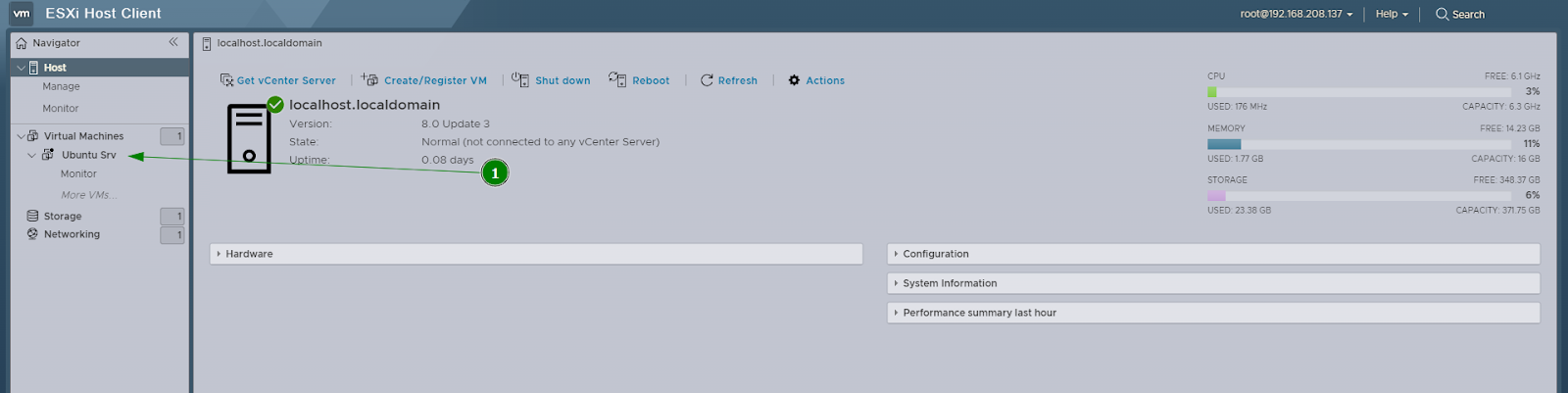Click the Networking icon in Navigator
This screenshot has width=1568, height=393.
(x=32, y=234)
